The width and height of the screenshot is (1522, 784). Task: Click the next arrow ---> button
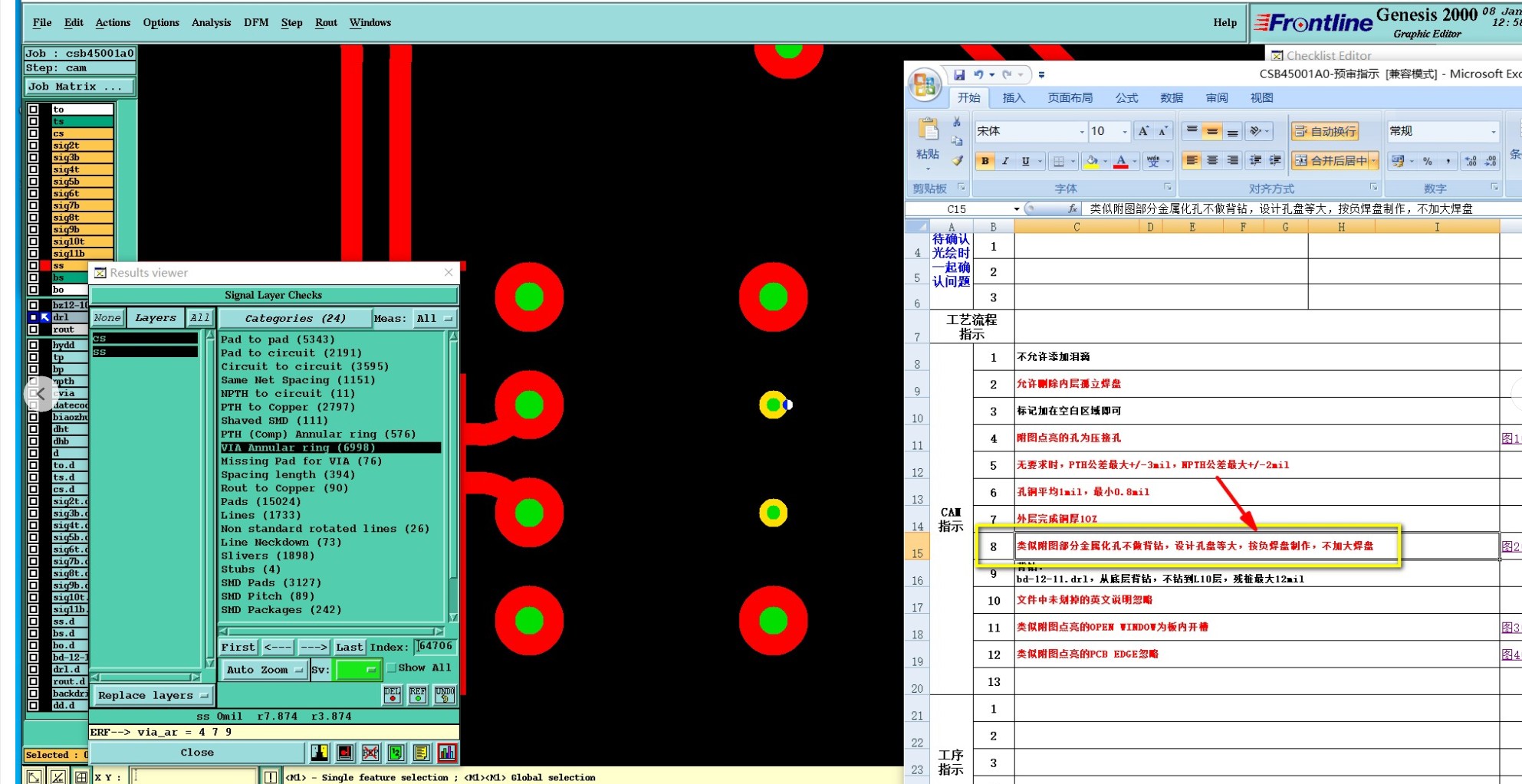(314, 648)
